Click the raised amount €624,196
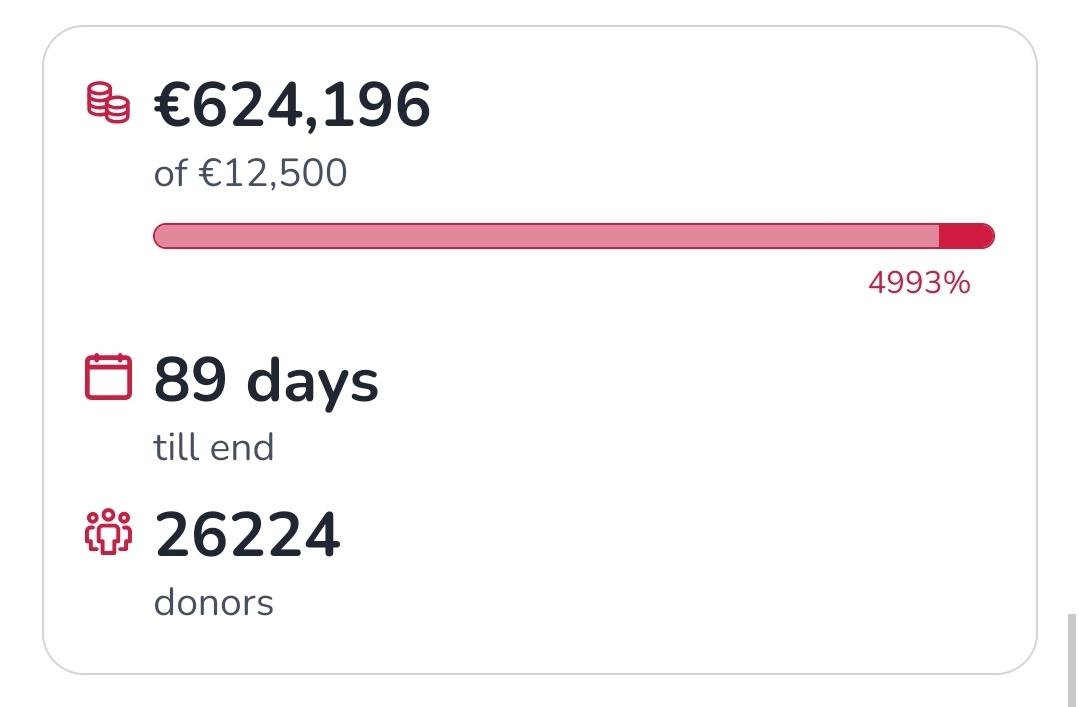The image size is (1079, 707). click(x=292, y=104)
